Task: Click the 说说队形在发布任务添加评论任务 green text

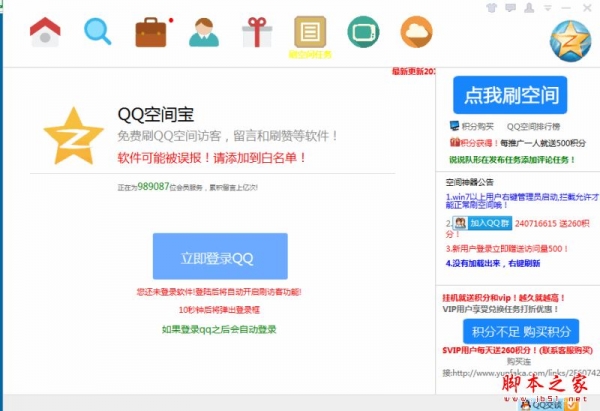Action: tap(512, 160)
